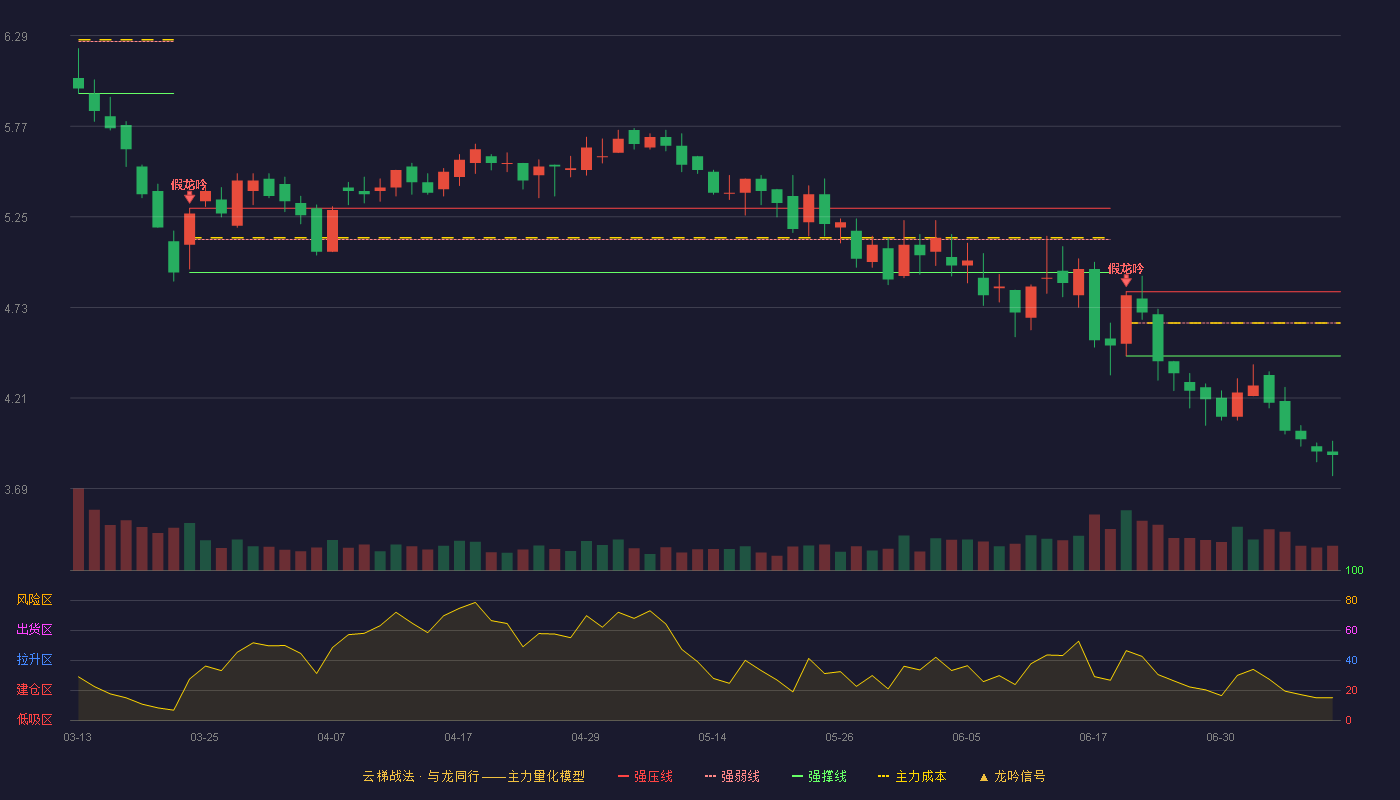The width and height of the screenshot is (1400, 800).
Task: Toggle the 强撑线 legend item
Action: 819,776
